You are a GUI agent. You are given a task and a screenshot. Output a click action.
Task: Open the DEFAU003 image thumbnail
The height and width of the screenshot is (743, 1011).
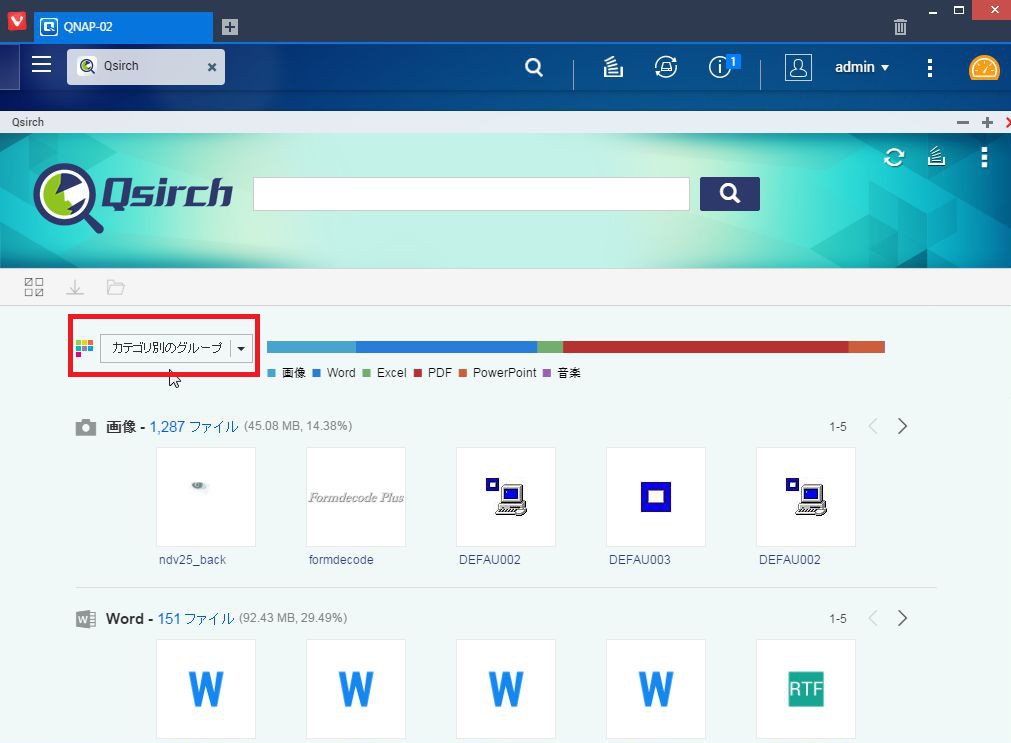click(x=656, y=497)
